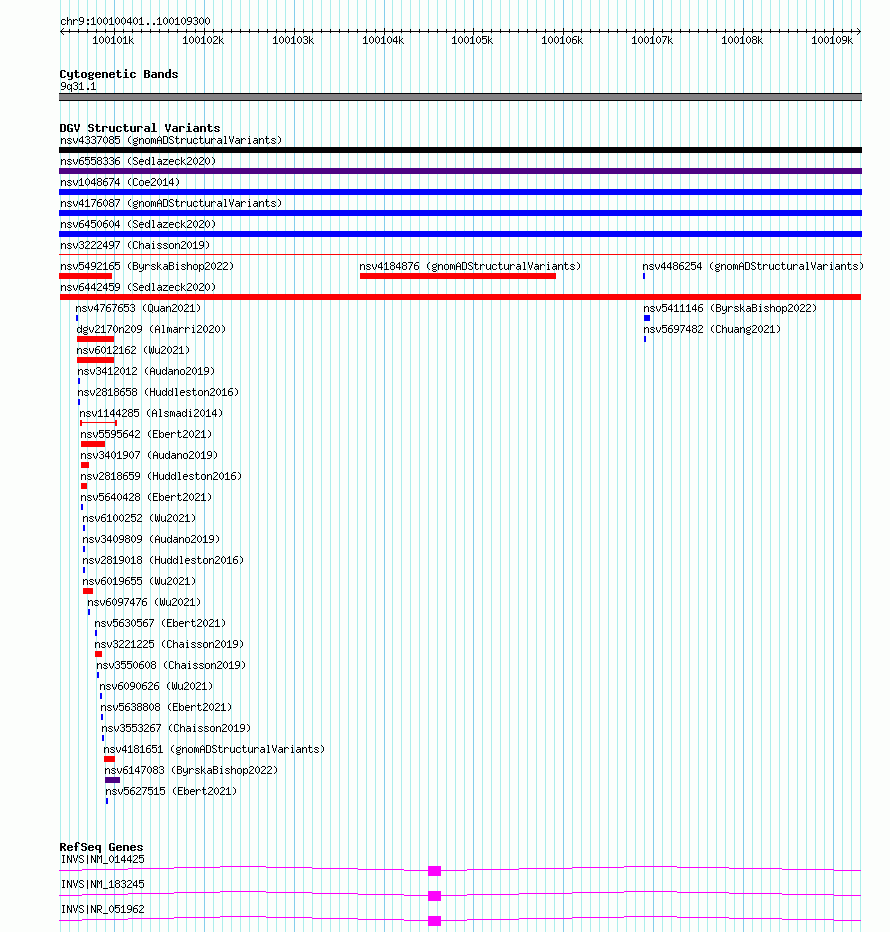Open the INVS|NR_051962 transcript label
890x932 pixels.
[102, 909]
